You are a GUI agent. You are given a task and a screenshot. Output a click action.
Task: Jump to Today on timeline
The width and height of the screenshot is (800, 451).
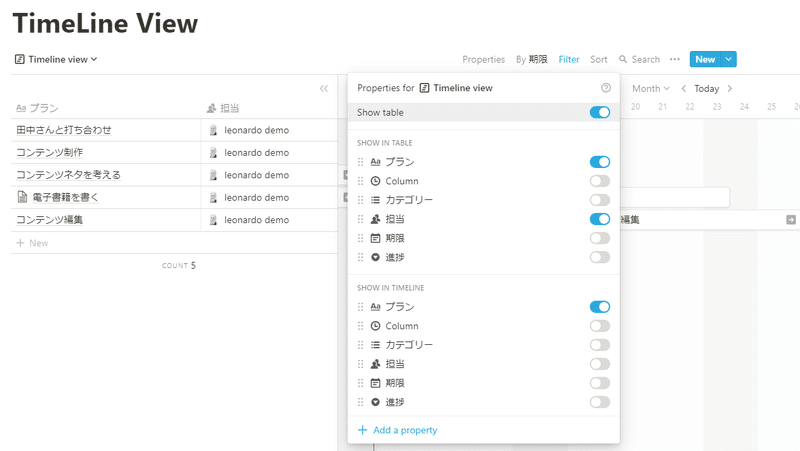(x=707, y=88)
